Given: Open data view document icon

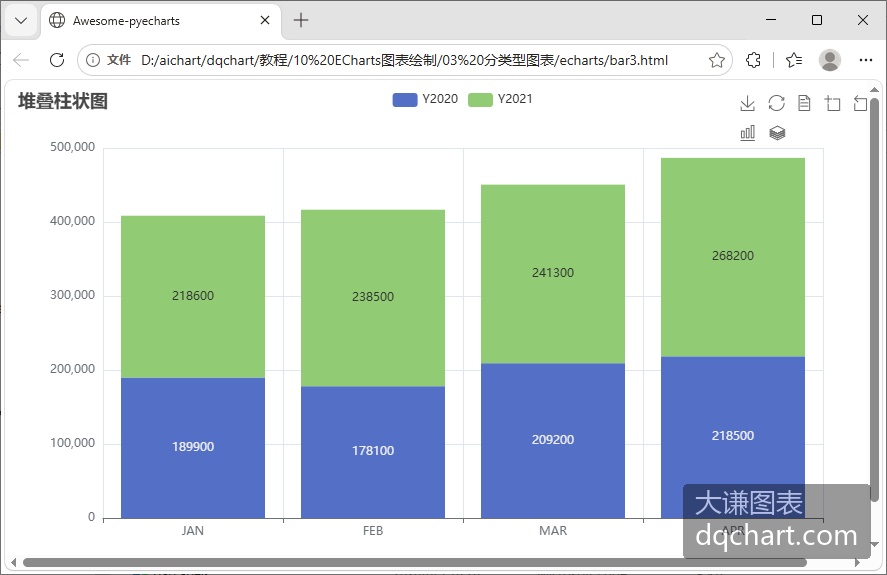Looking at the screenshot, I should click(804, 104).
